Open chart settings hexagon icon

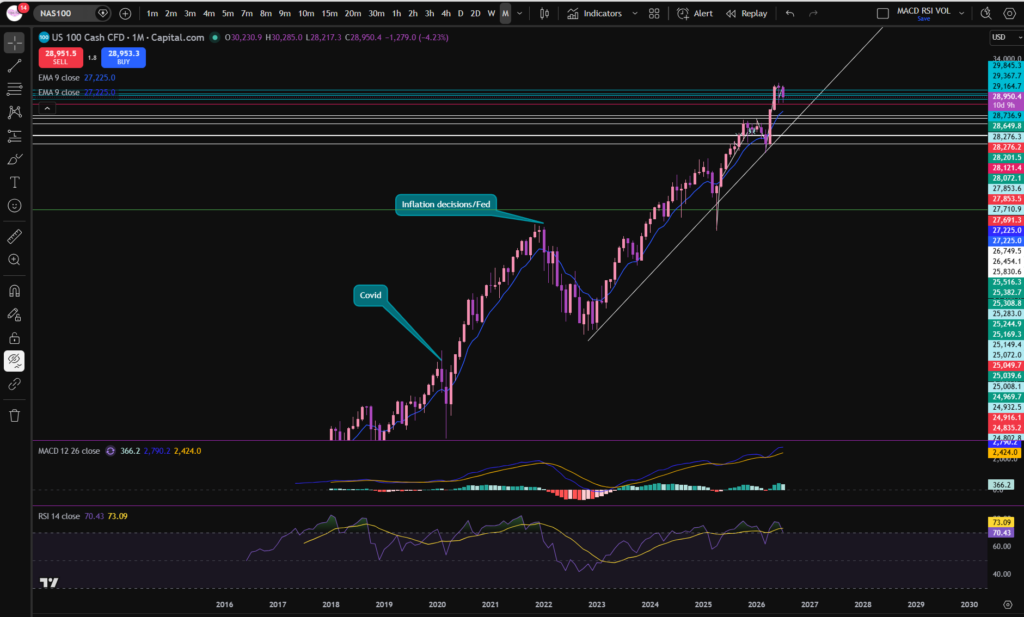point(1009,13)
